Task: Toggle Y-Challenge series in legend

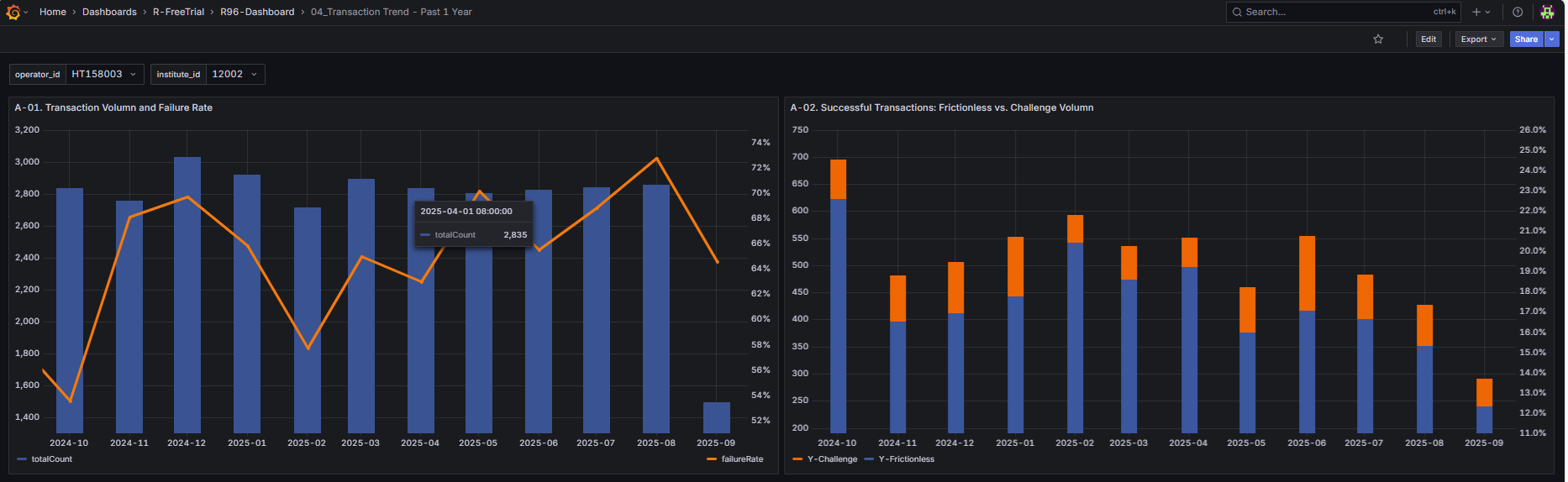Action: [831, 459]
